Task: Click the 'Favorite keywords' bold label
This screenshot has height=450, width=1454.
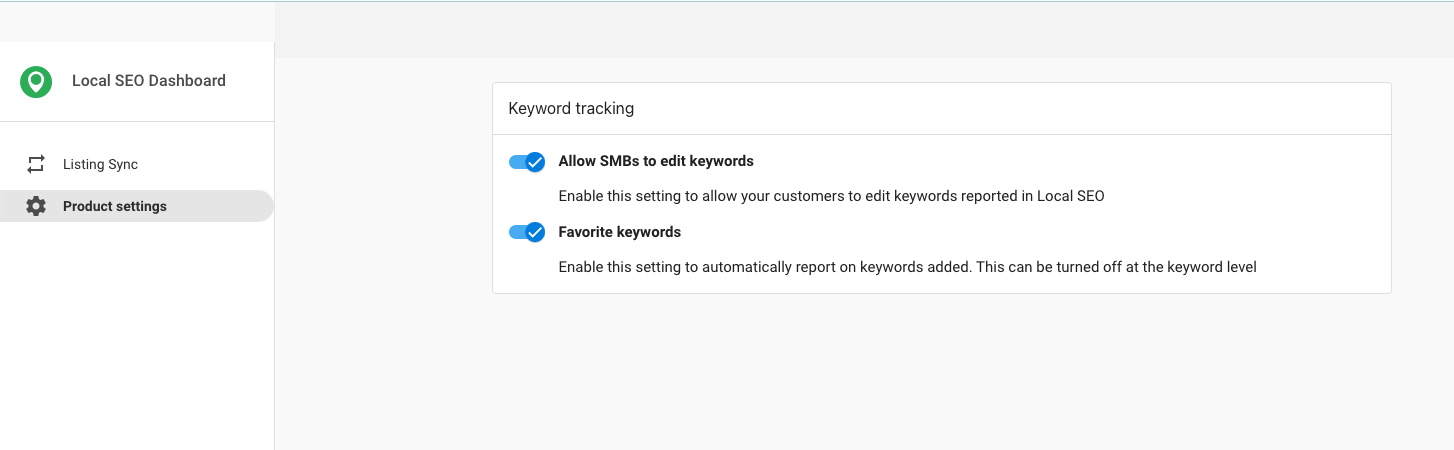Action: click(620, 232)
